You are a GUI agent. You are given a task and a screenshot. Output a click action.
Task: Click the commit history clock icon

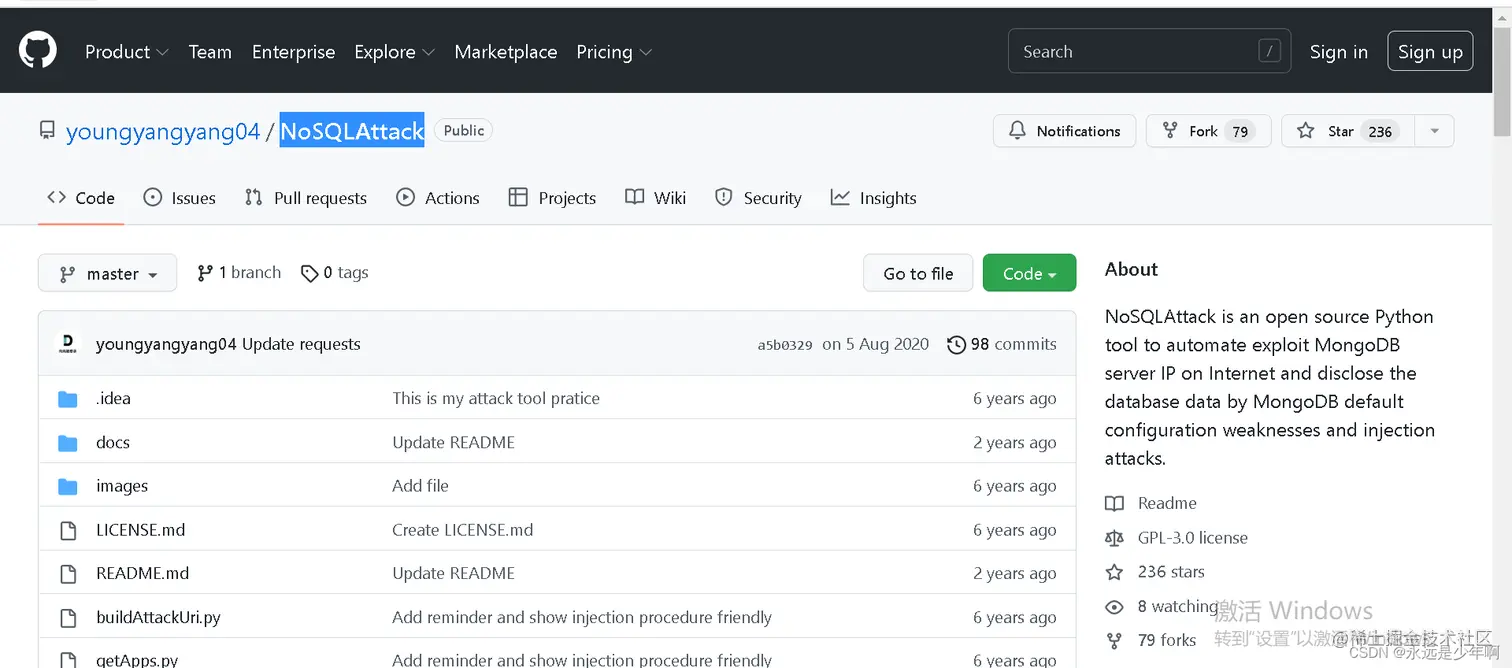point(956,344)
